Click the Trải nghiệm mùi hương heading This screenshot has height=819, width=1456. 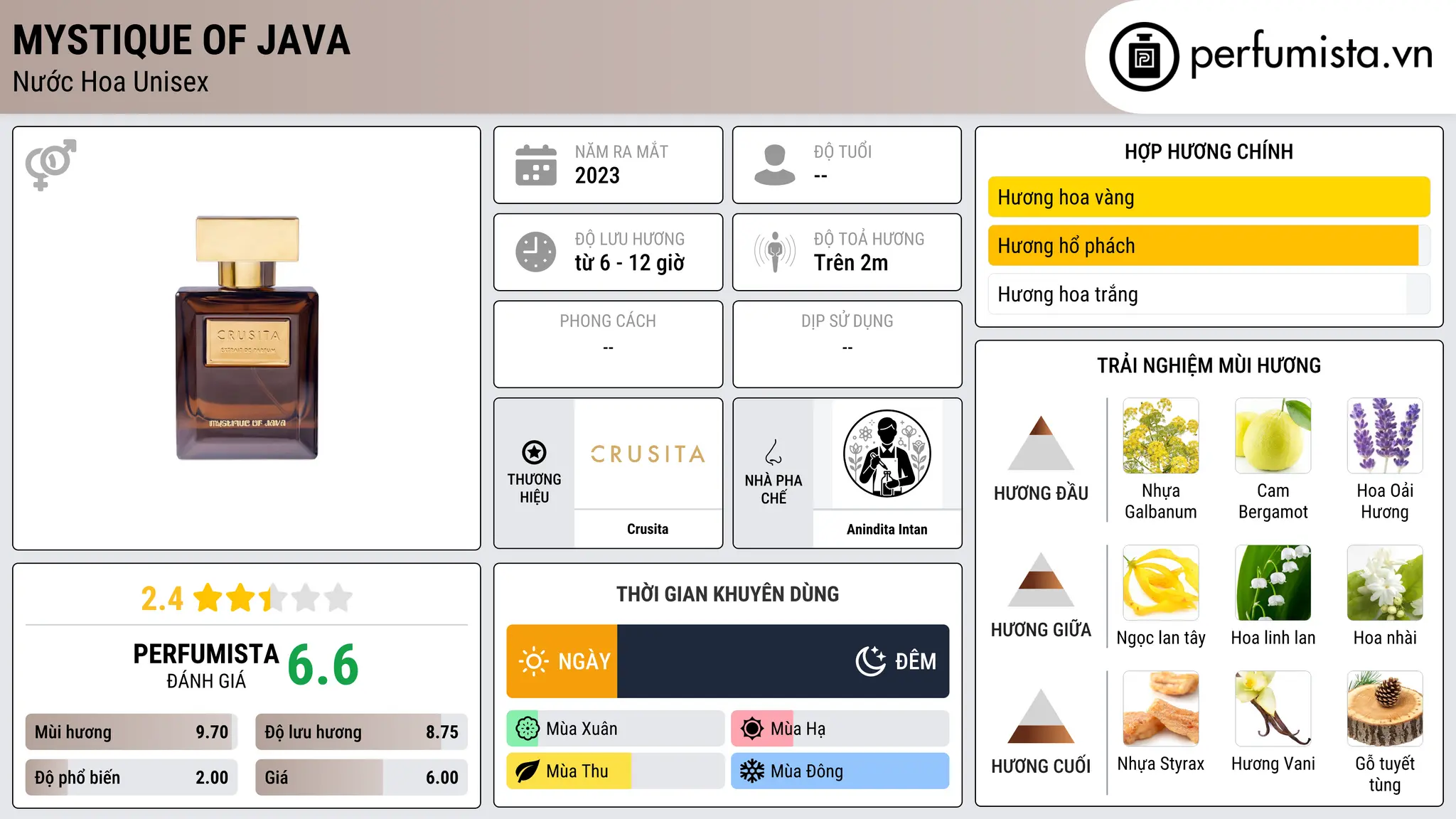[1209, 365]
